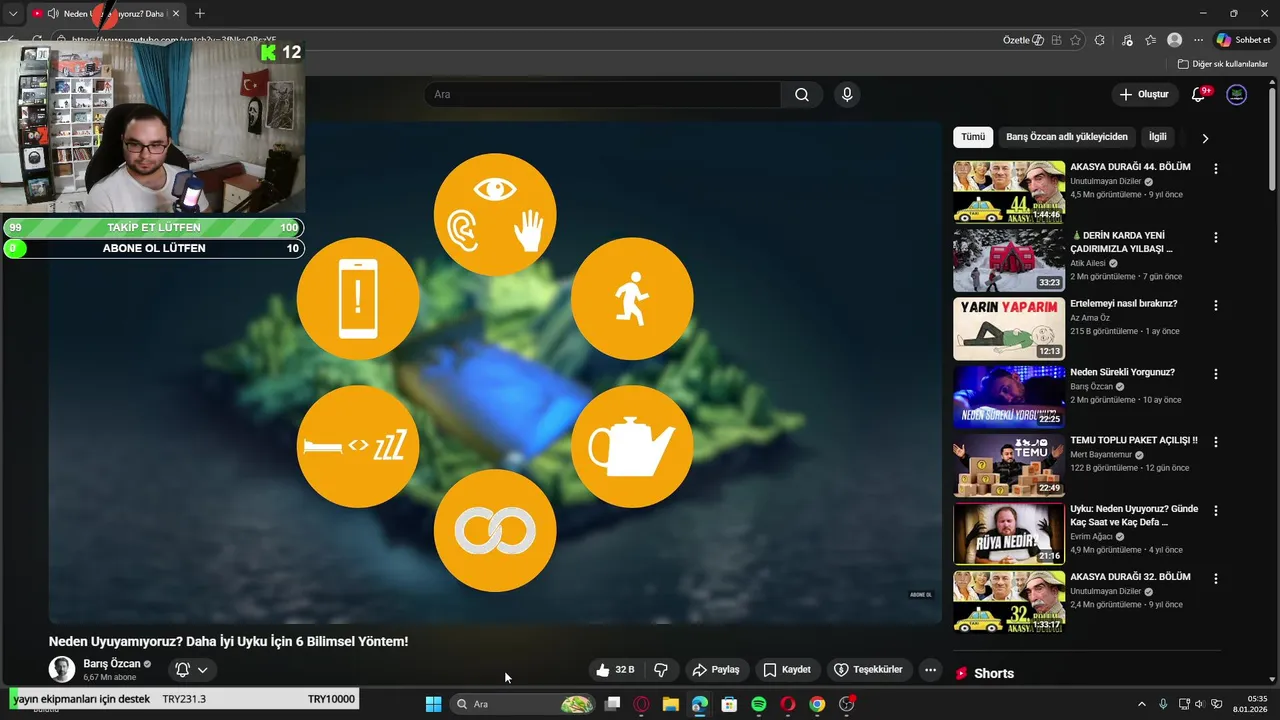
Task: Open Barış Özcan channel link
Action: (112, 664)
